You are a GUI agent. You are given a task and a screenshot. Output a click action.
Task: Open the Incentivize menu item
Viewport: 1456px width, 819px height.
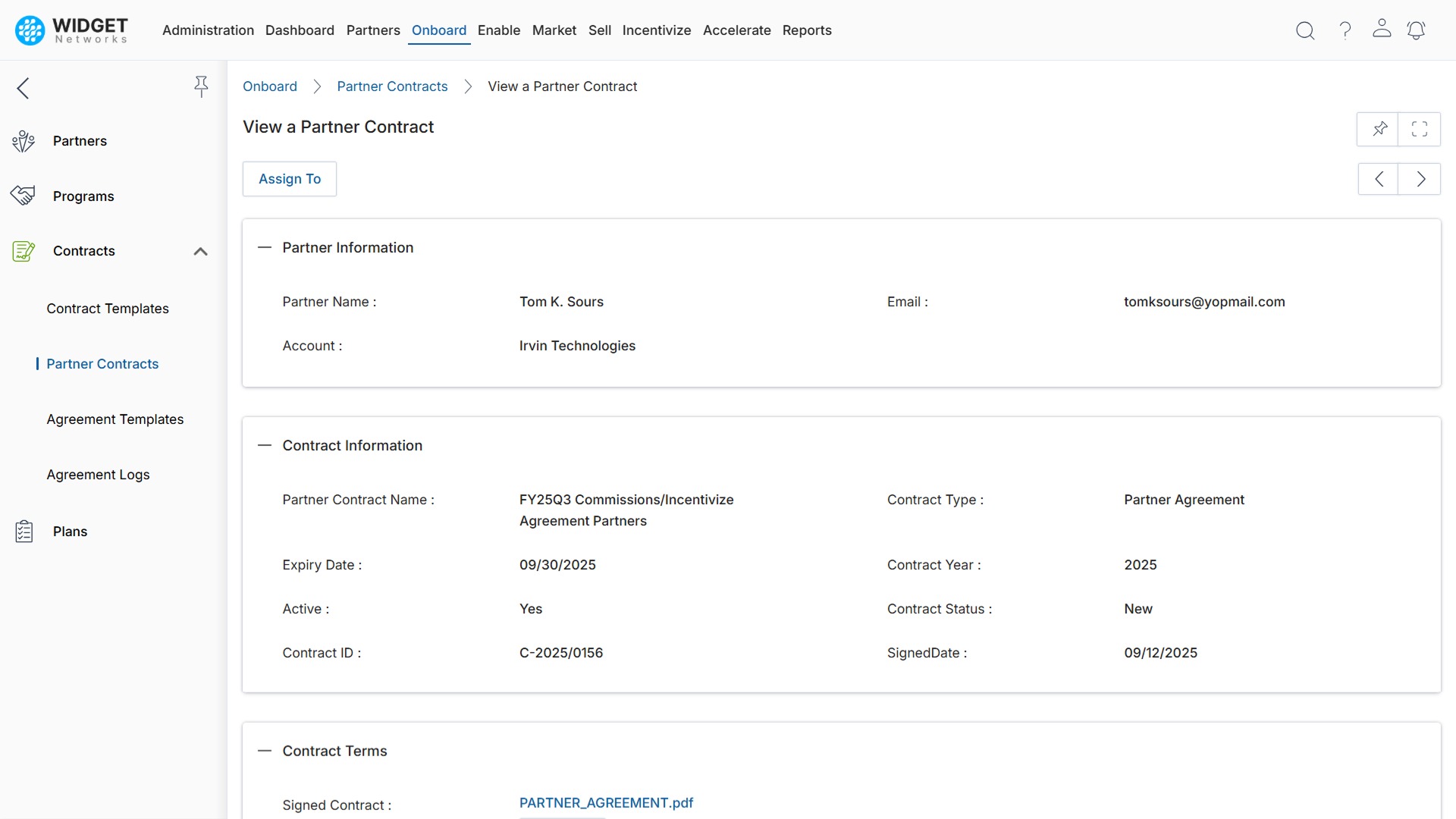(657, 30)
